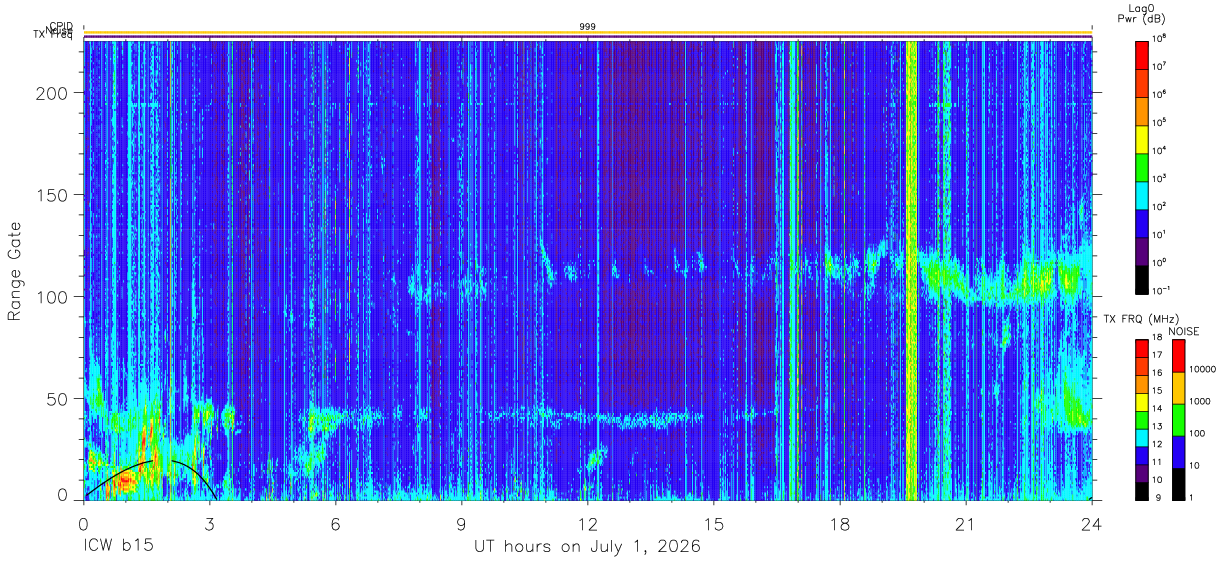
Task: Select the 1000 label on the NOISE legend
Action: point(1201,402)
